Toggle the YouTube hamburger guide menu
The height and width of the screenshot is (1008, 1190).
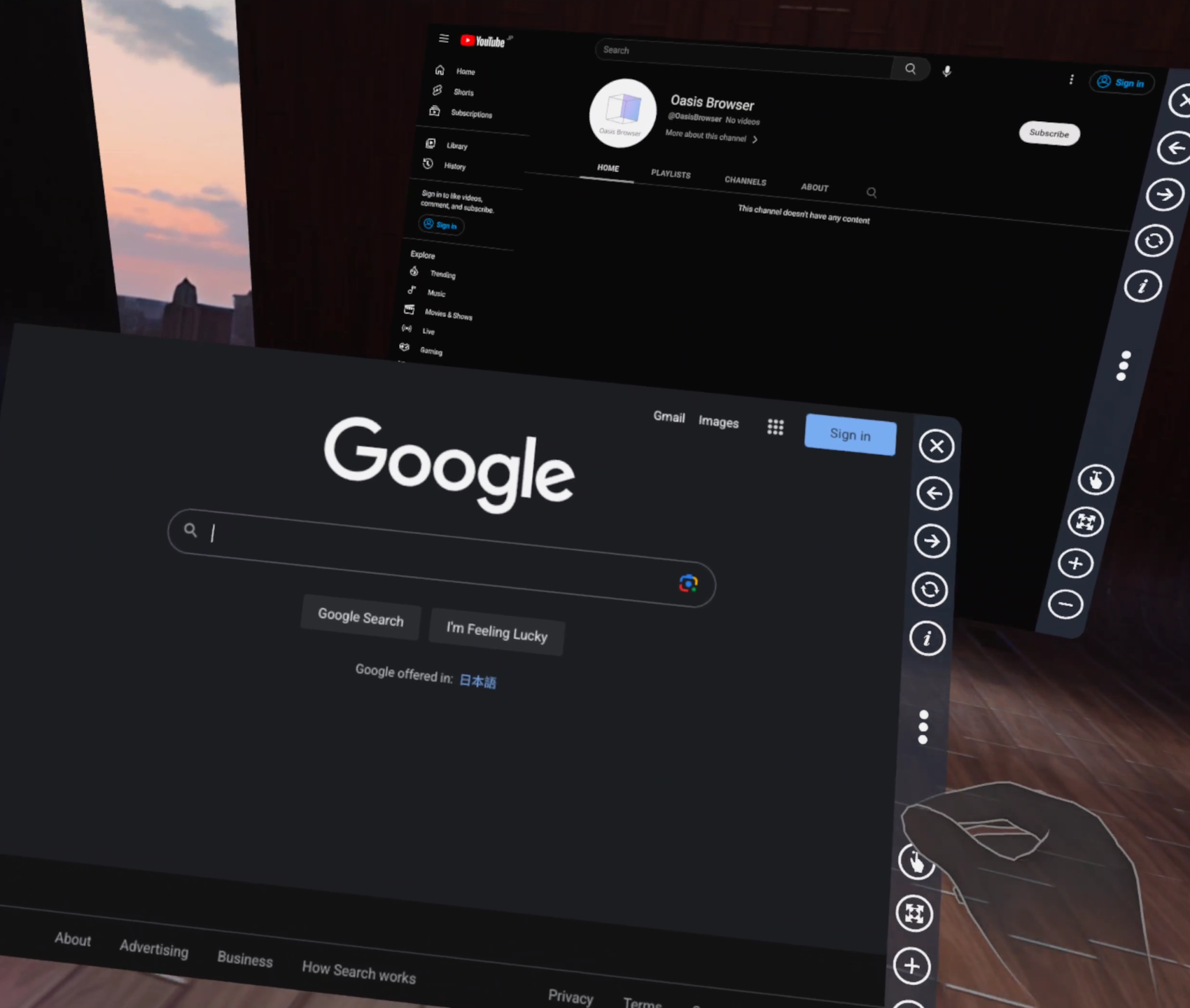(444, 38)
